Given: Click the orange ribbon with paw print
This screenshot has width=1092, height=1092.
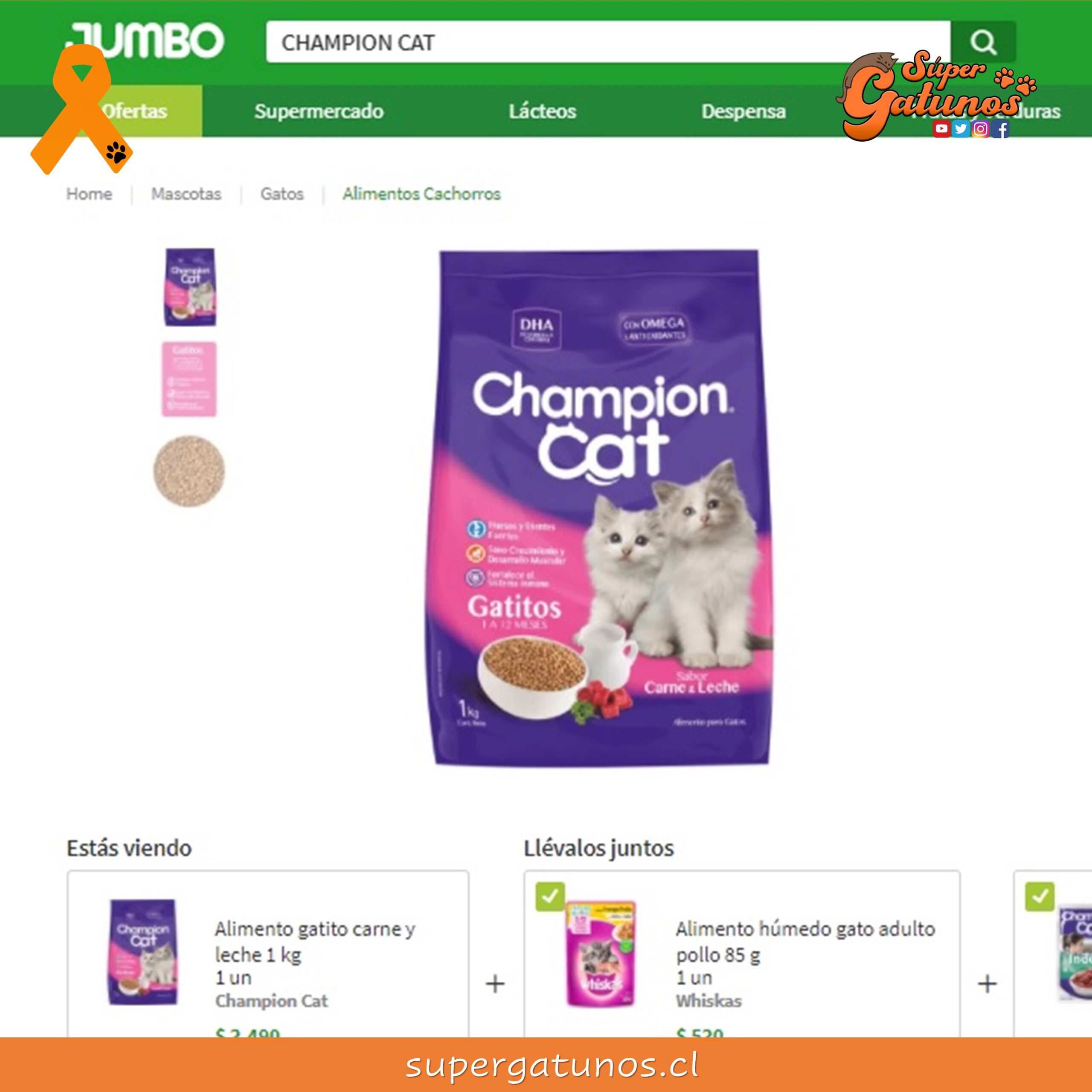Looking at the screenshot, I should (81, 109).
